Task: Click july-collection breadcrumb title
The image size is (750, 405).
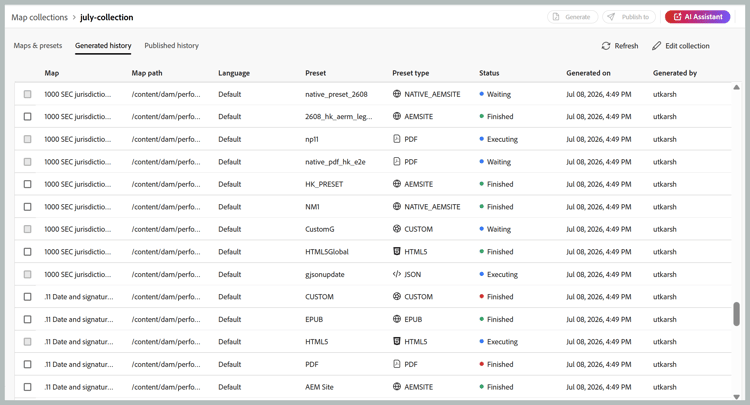Action: coord(107,17)
